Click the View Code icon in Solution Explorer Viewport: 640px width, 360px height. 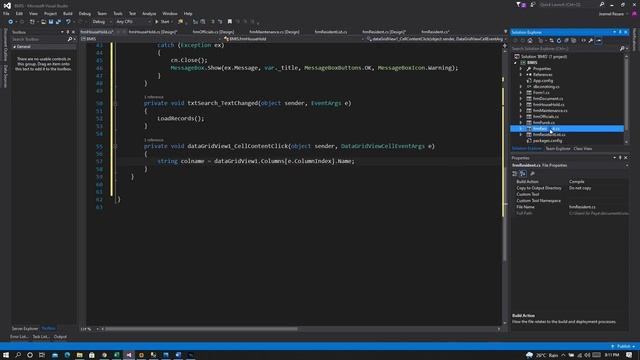(583, 40)
